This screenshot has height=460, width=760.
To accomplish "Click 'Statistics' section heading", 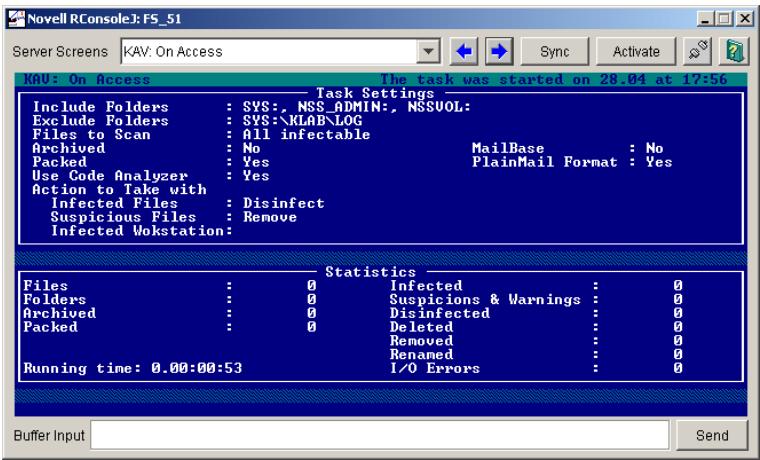I will (370, 271).
